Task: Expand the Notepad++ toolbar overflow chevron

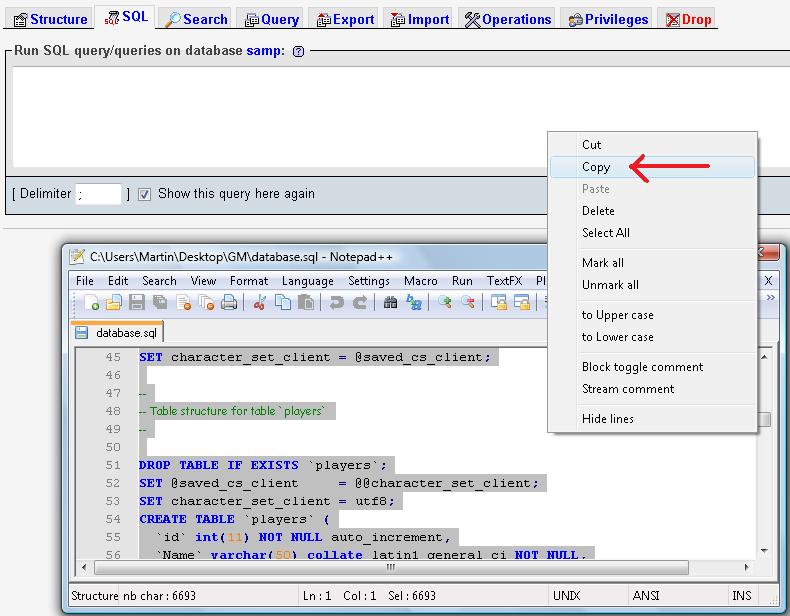Action: point(770,298)
